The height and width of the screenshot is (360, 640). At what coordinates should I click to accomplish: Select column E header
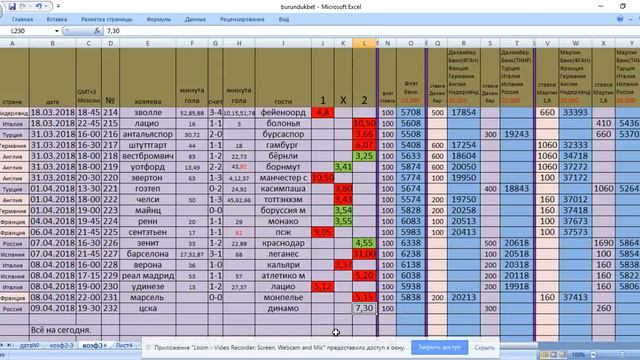point(147,43)
